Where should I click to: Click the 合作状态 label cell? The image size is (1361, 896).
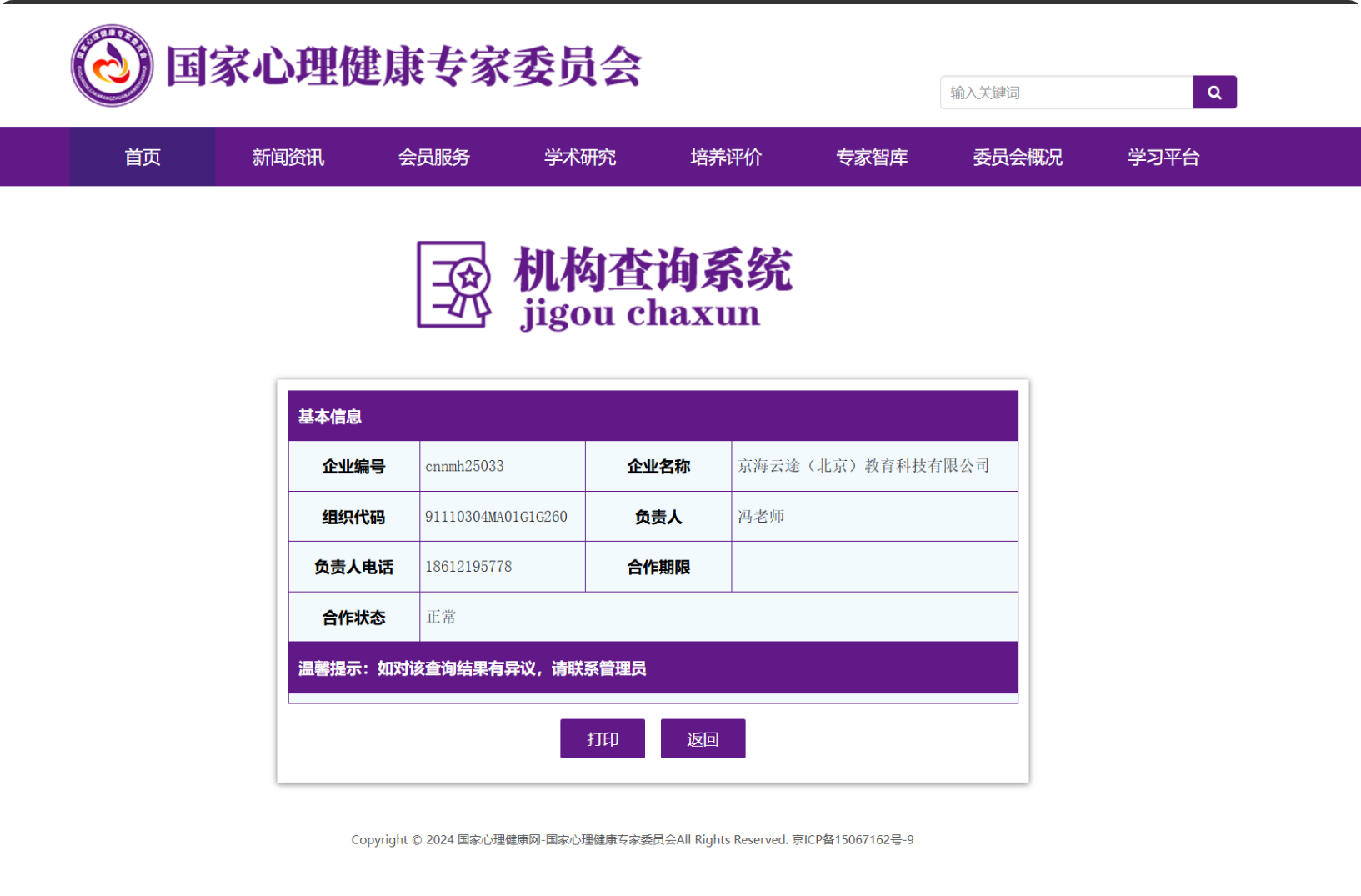pyautogui.click(x=354, y=618)
